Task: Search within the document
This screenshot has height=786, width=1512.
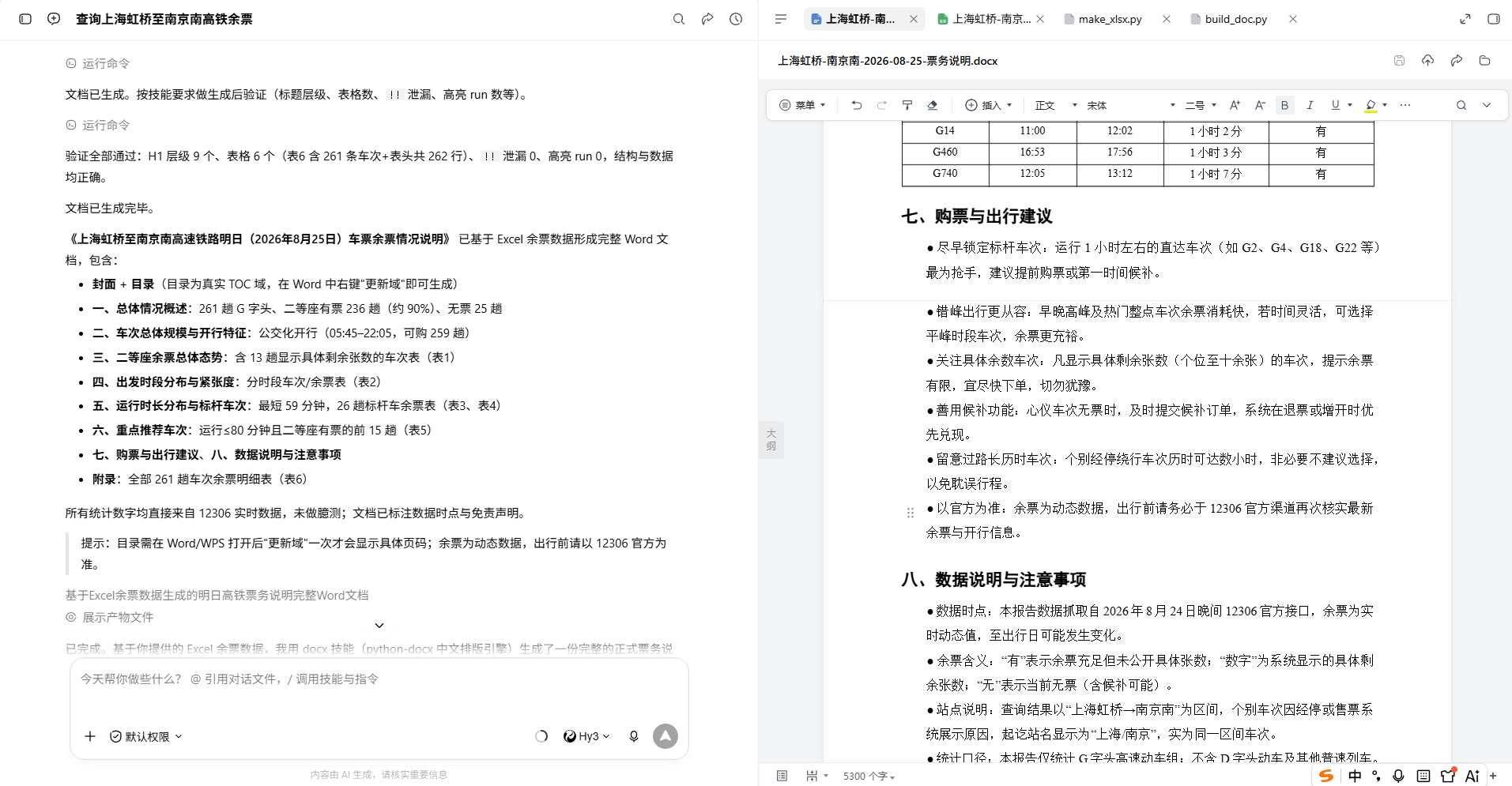Action: click(1461, 105)
